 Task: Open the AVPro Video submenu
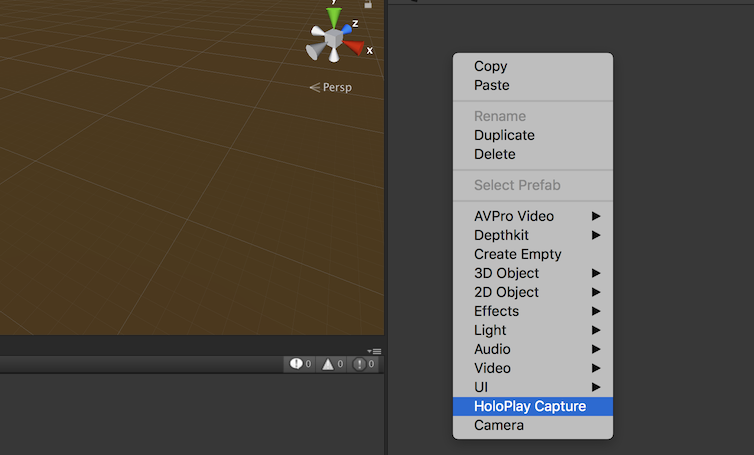(x=533, y=216)
